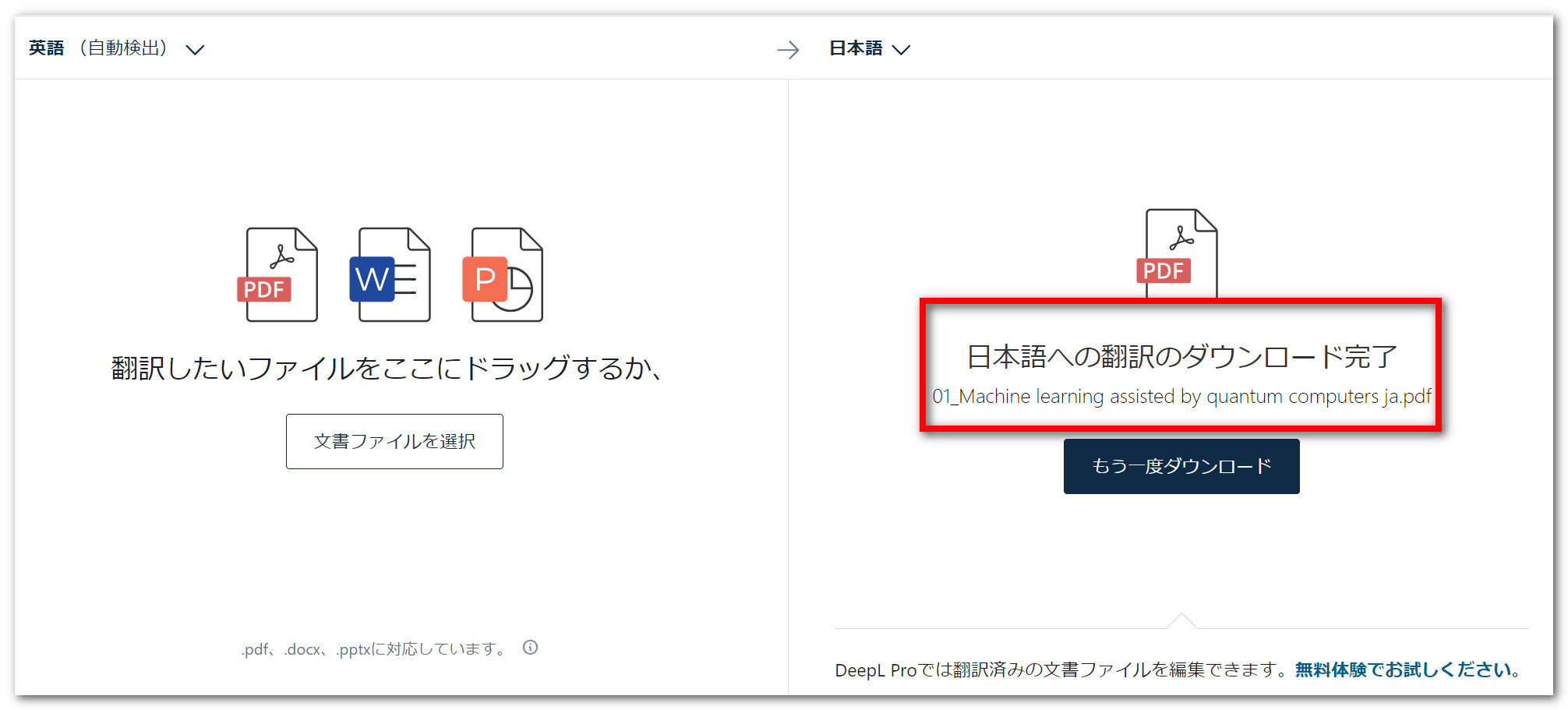Click the info icon next to supported formats
The image size is (1568, 710).
click(x=531, y=648)
